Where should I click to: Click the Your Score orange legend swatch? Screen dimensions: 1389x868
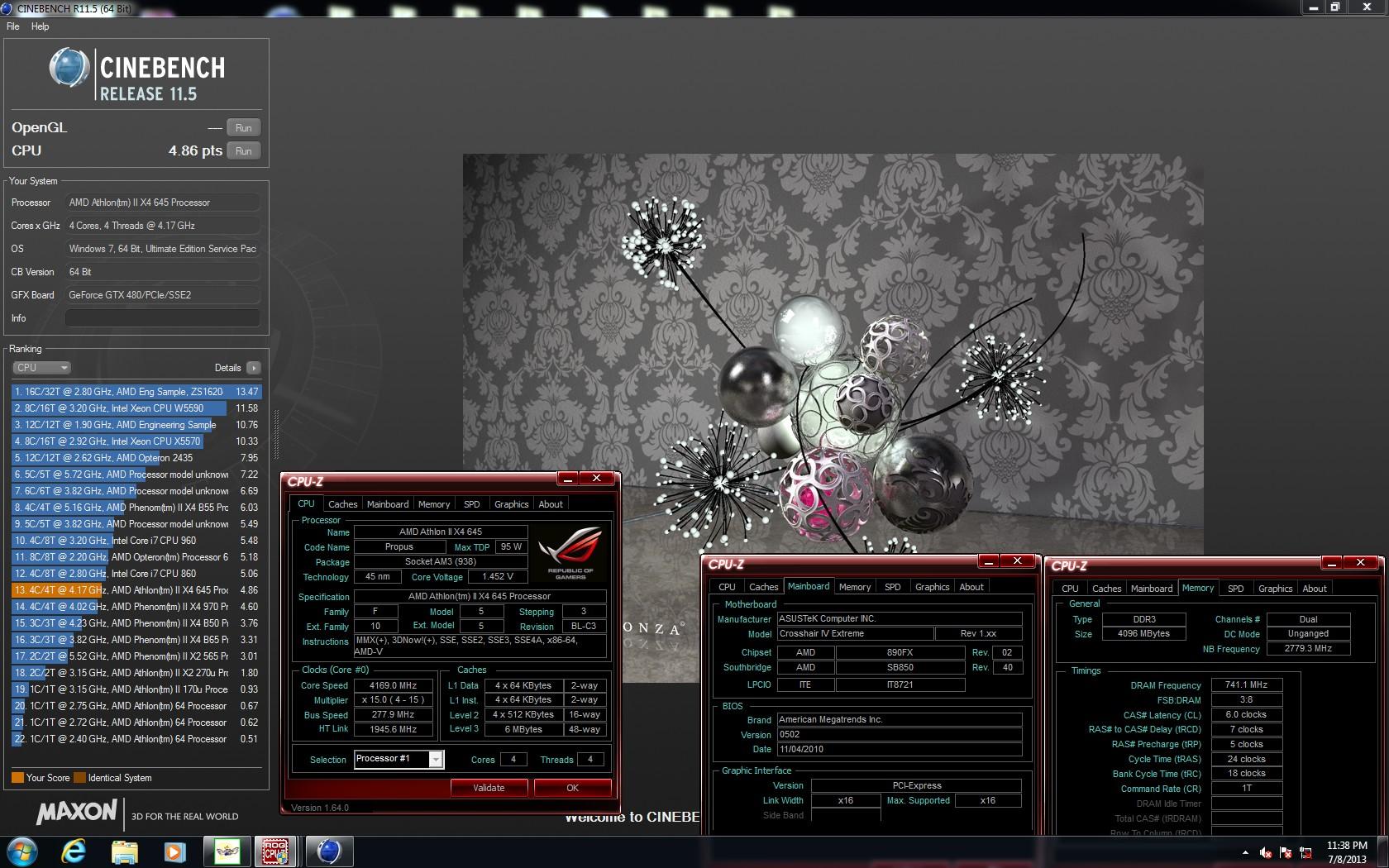coord(17,778)
